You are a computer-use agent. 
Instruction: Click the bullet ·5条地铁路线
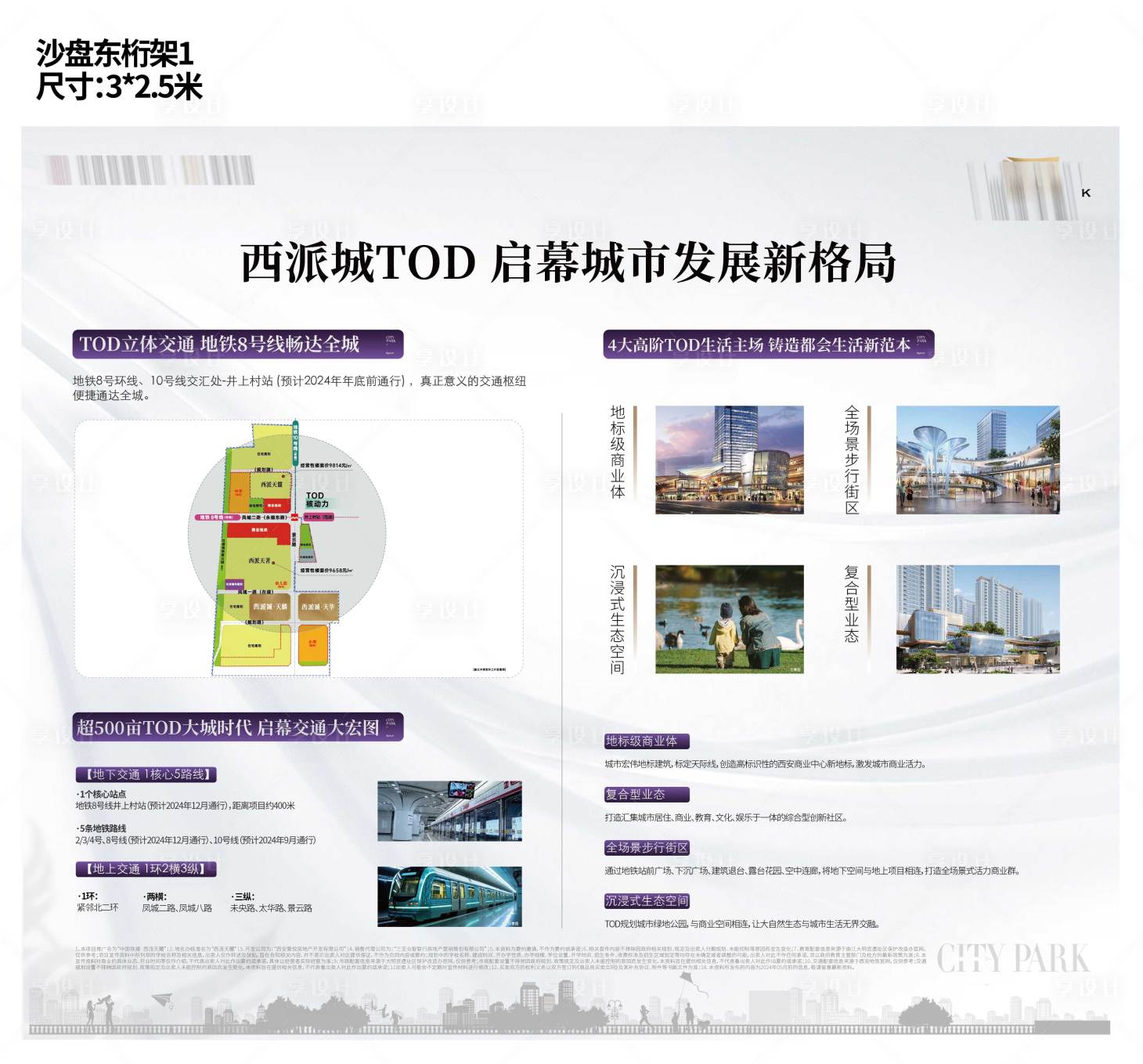(x=101, y=828)
